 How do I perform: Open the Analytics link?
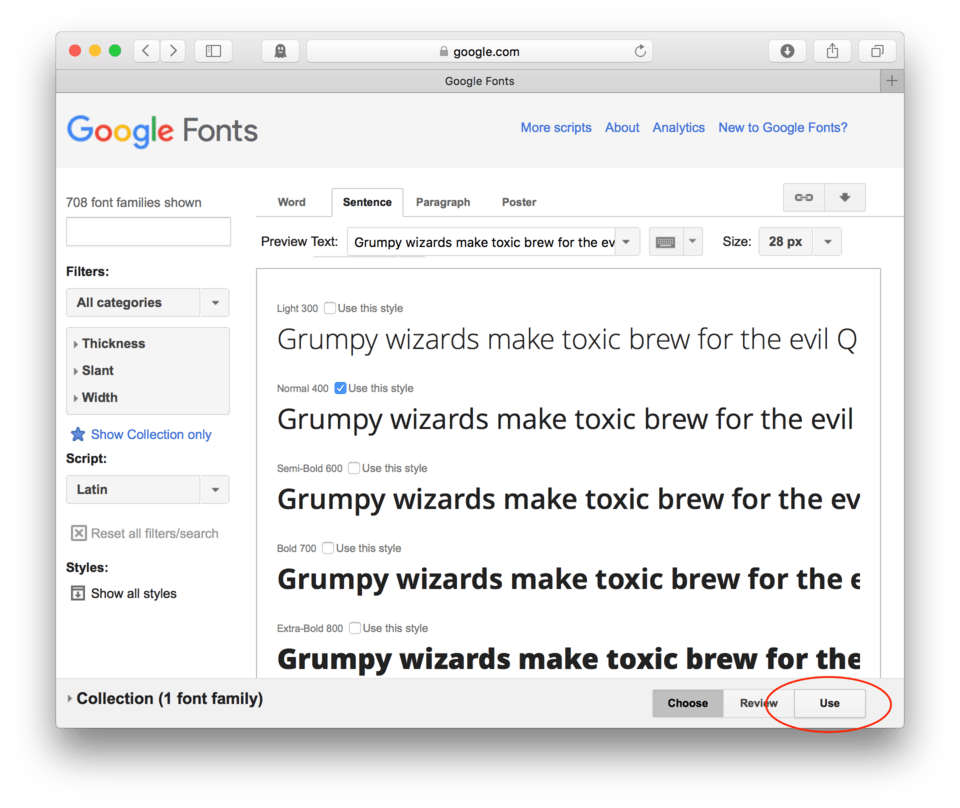coord(678,127)
